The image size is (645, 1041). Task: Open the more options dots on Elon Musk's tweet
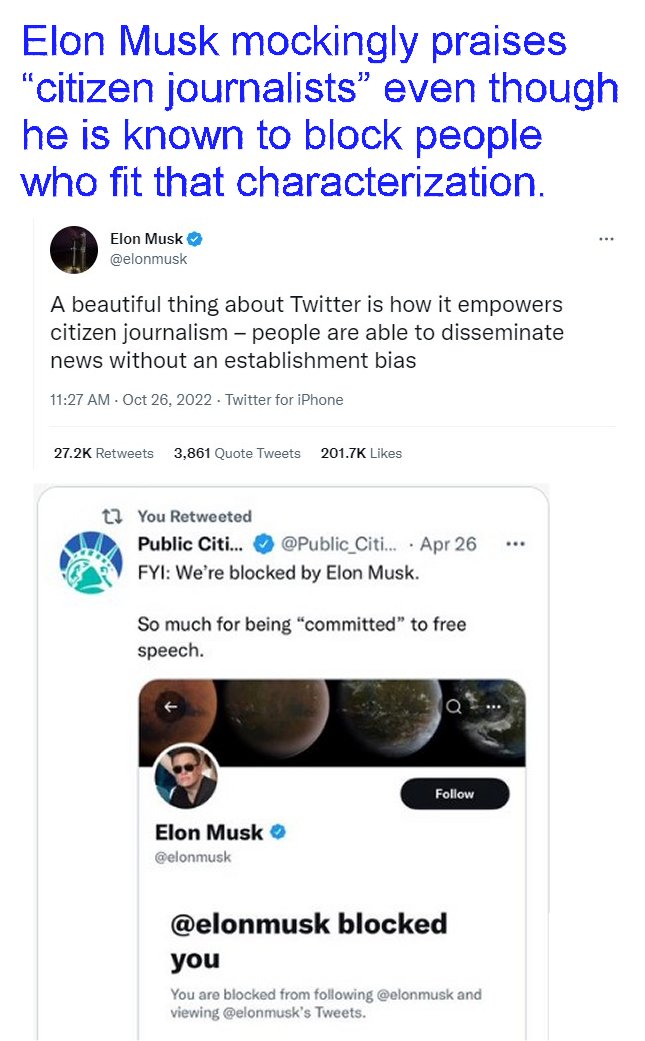(605, 239)
